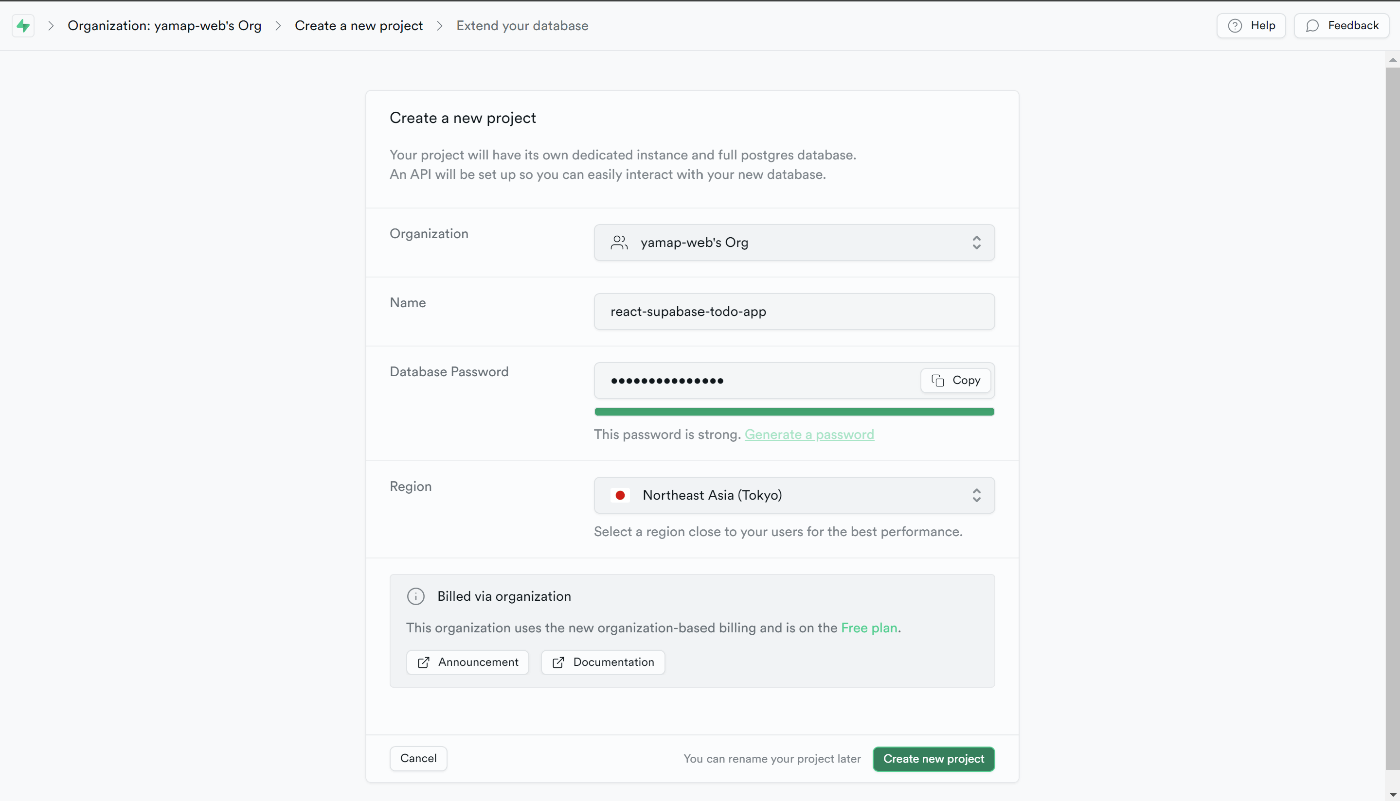Copy the database password
This screenshot has height=801, width=1400.
click(956, 380)
